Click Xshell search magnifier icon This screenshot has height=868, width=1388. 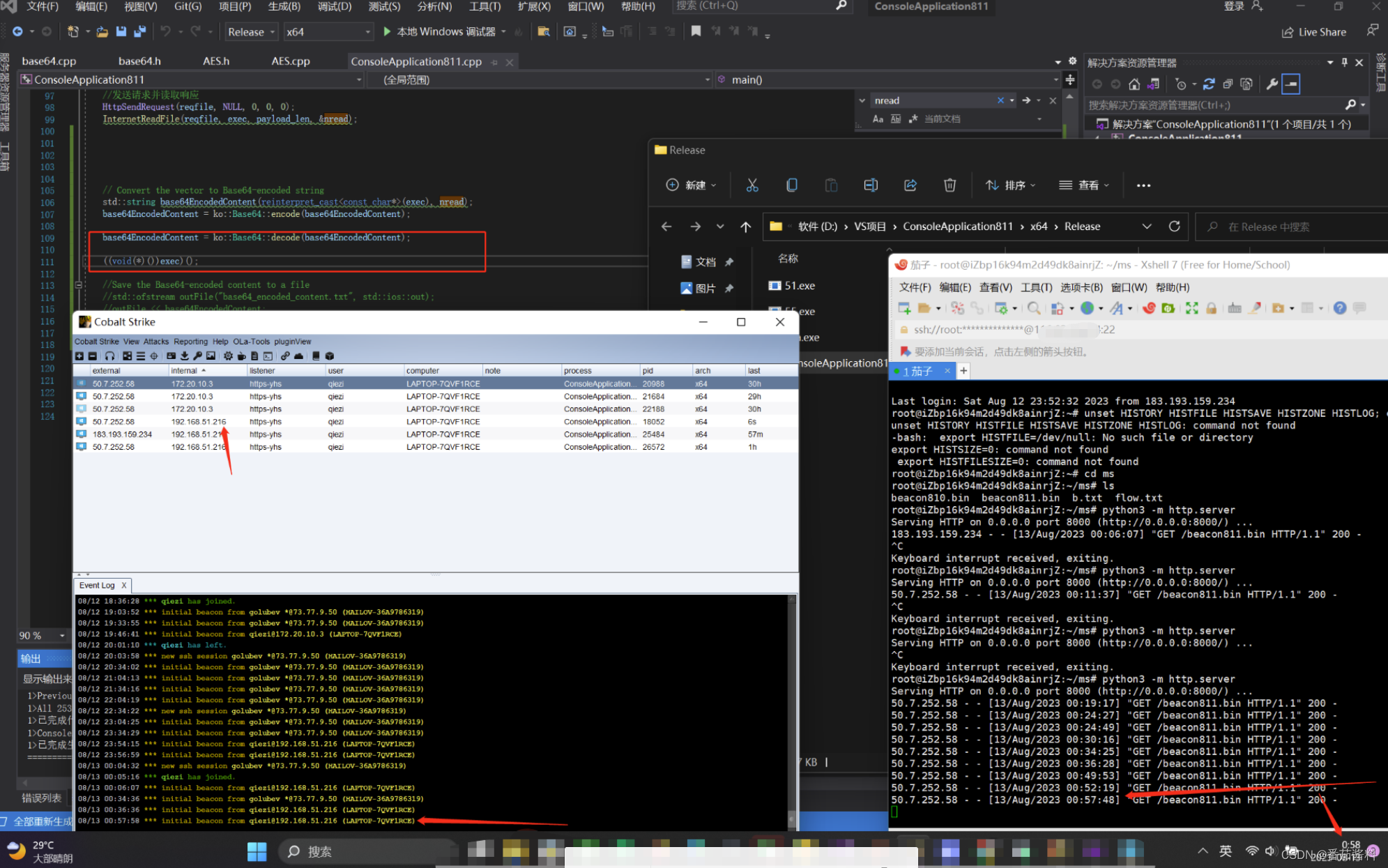(1034, 308)
